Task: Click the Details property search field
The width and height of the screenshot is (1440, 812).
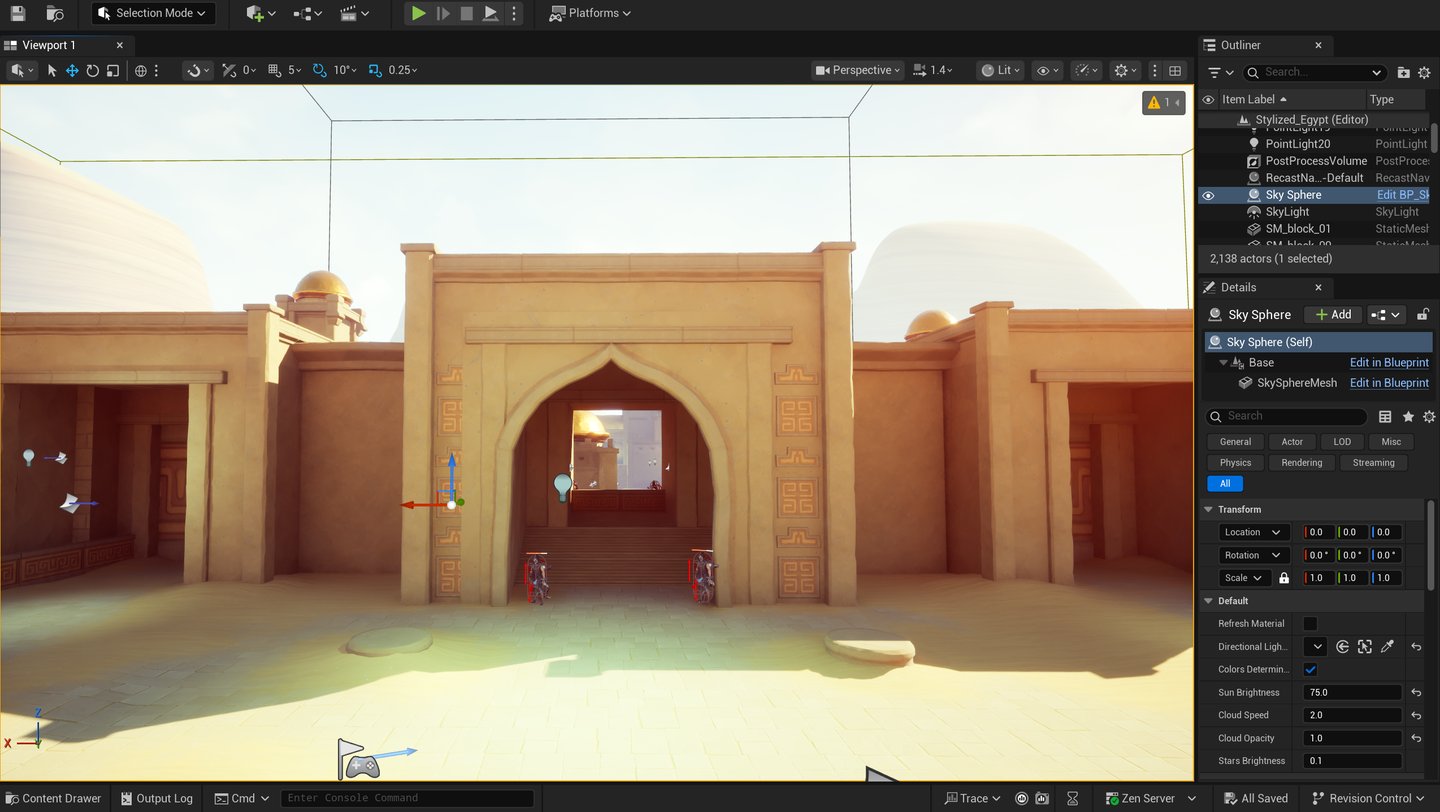Action: (1287, 416)
